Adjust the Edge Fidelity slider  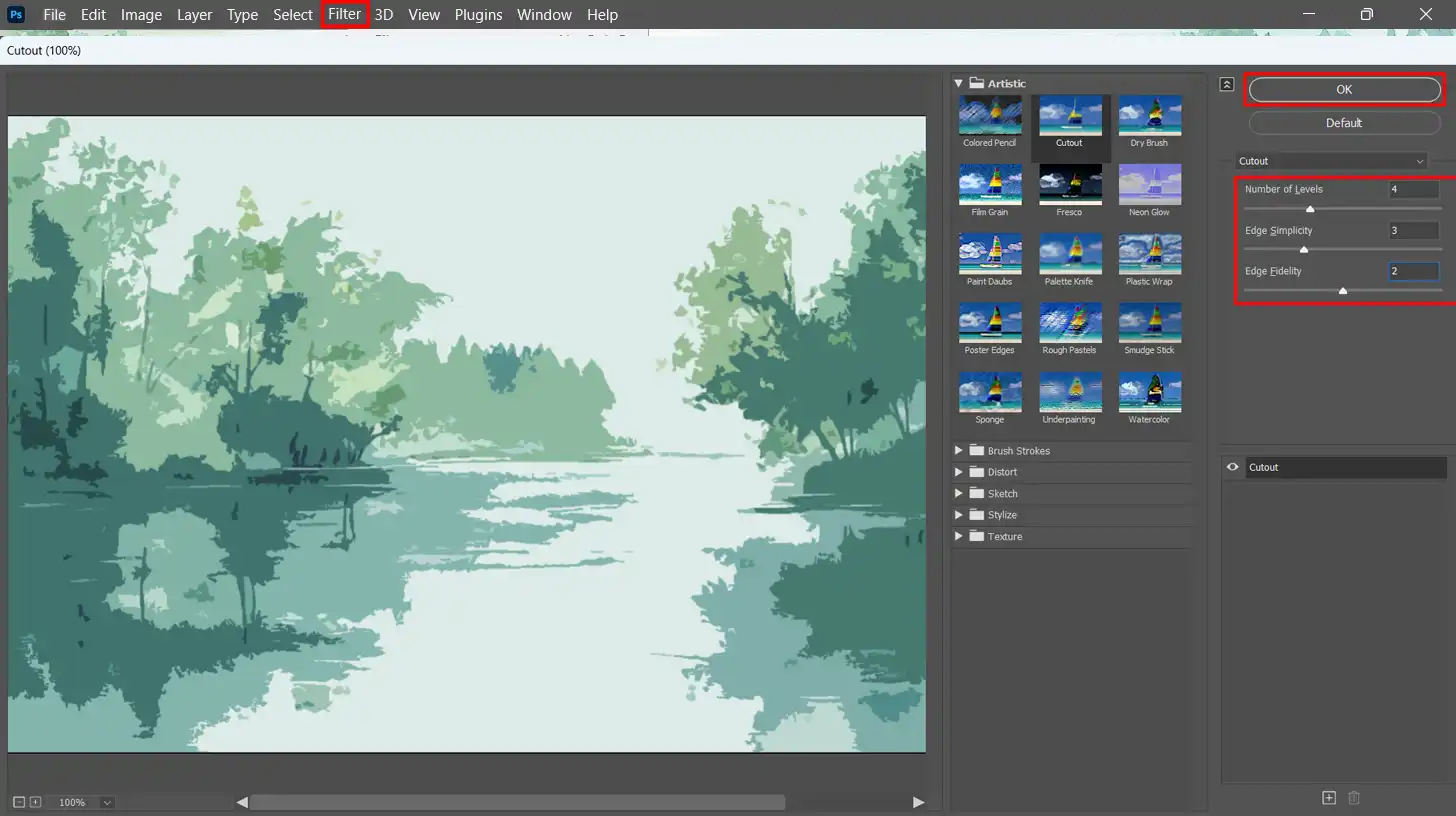(x=1343, y=291)
